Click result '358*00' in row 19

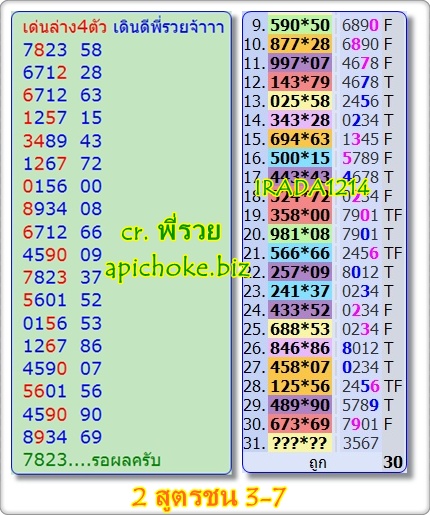click(x=300, y=215)
